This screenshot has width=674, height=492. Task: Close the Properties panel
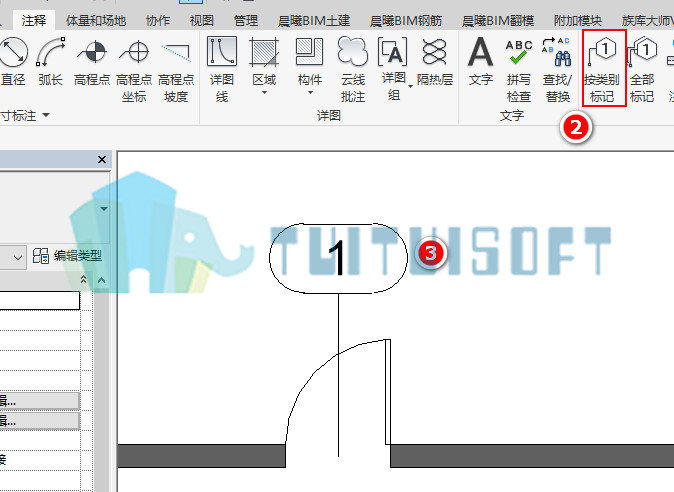(102, 159)
